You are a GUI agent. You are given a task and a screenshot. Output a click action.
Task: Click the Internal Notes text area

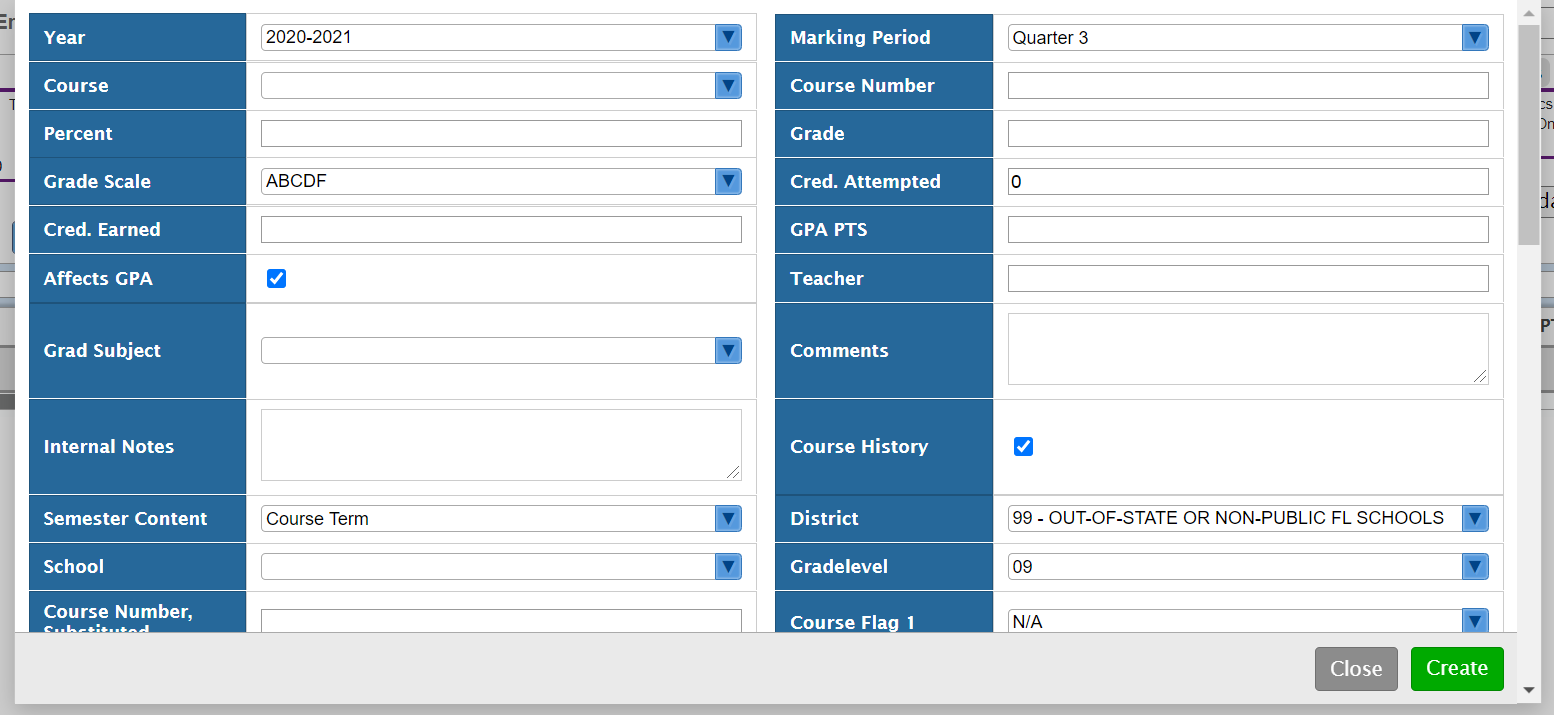point(501,445)
